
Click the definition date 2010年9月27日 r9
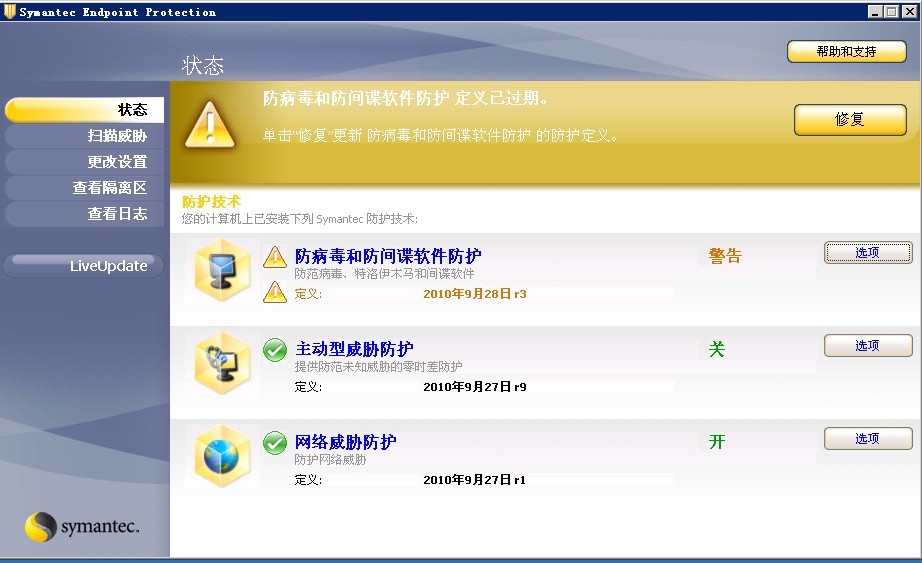pyautogui.click(x=475, y=387)
